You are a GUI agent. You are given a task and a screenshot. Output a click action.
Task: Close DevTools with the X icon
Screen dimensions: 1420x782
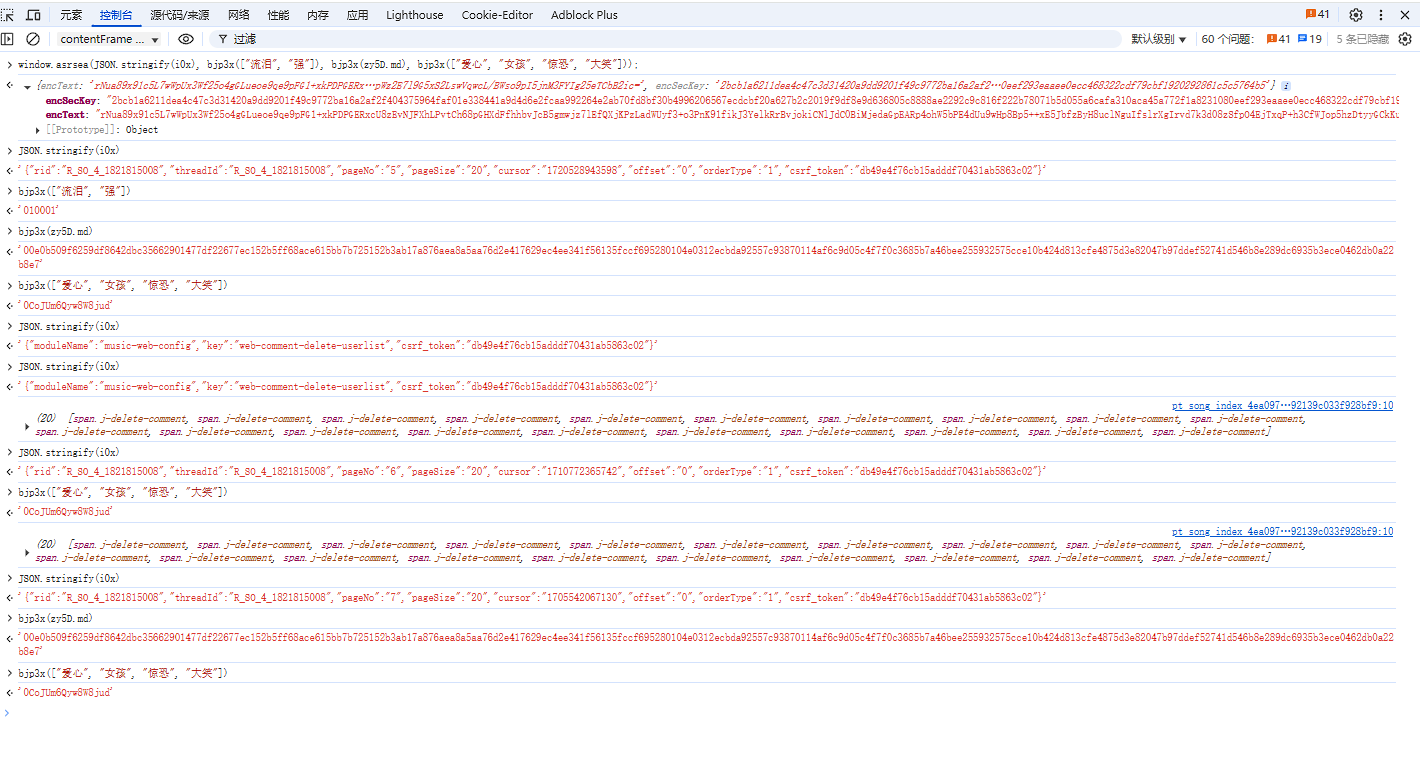(x=1406, y=15)
